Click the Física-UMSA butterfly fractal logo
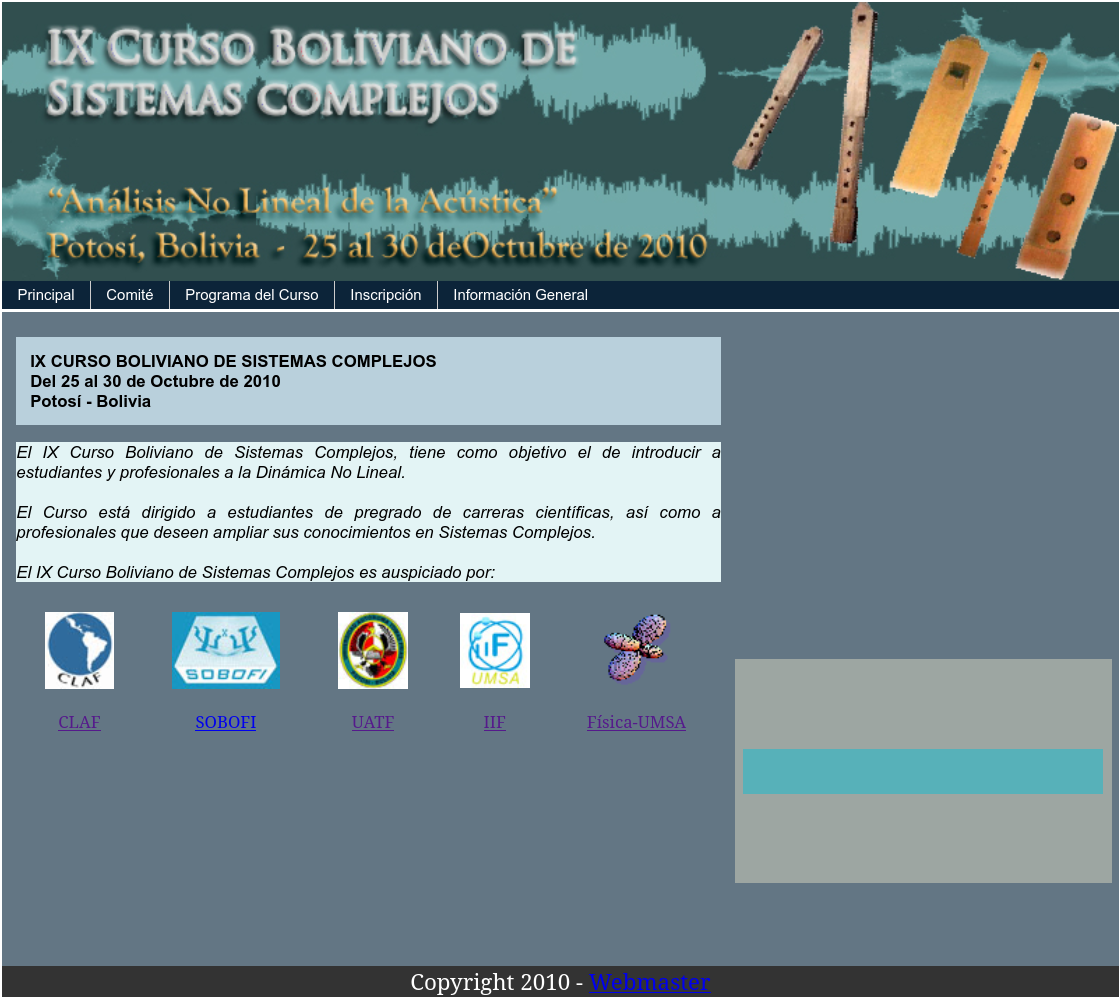 pos(636,648)
